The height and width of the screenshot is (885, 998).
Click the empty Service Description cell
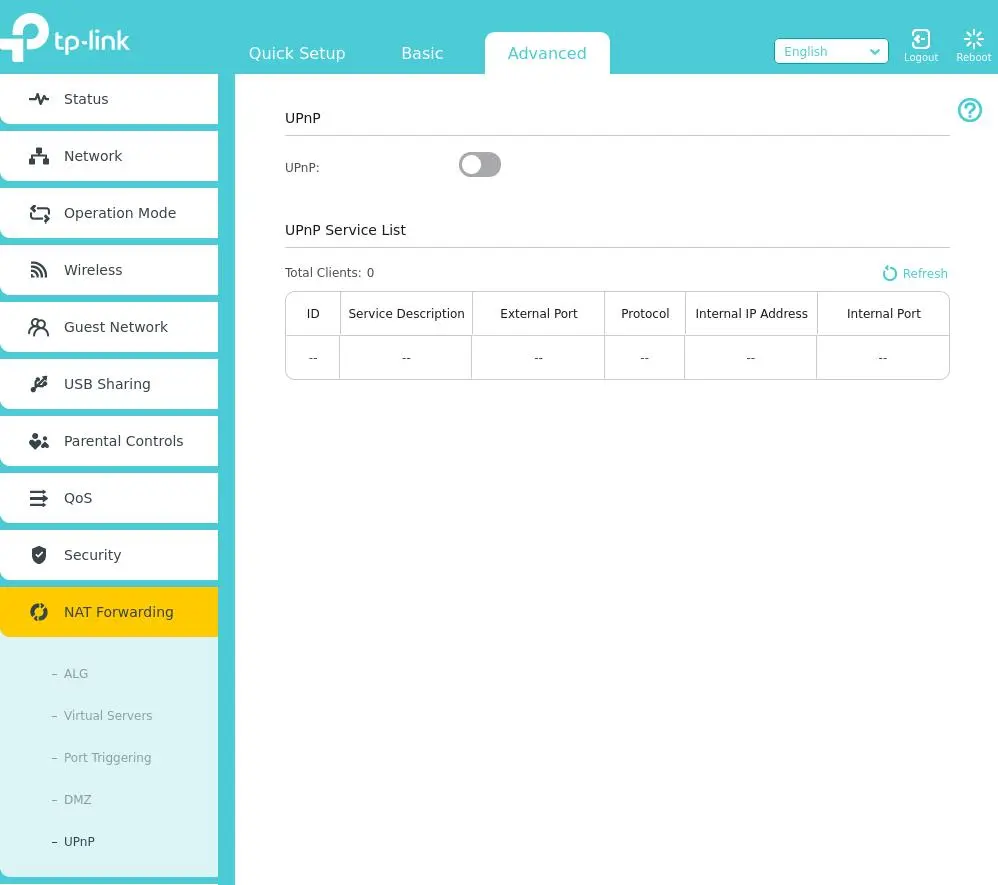click(x=406, y=358)
